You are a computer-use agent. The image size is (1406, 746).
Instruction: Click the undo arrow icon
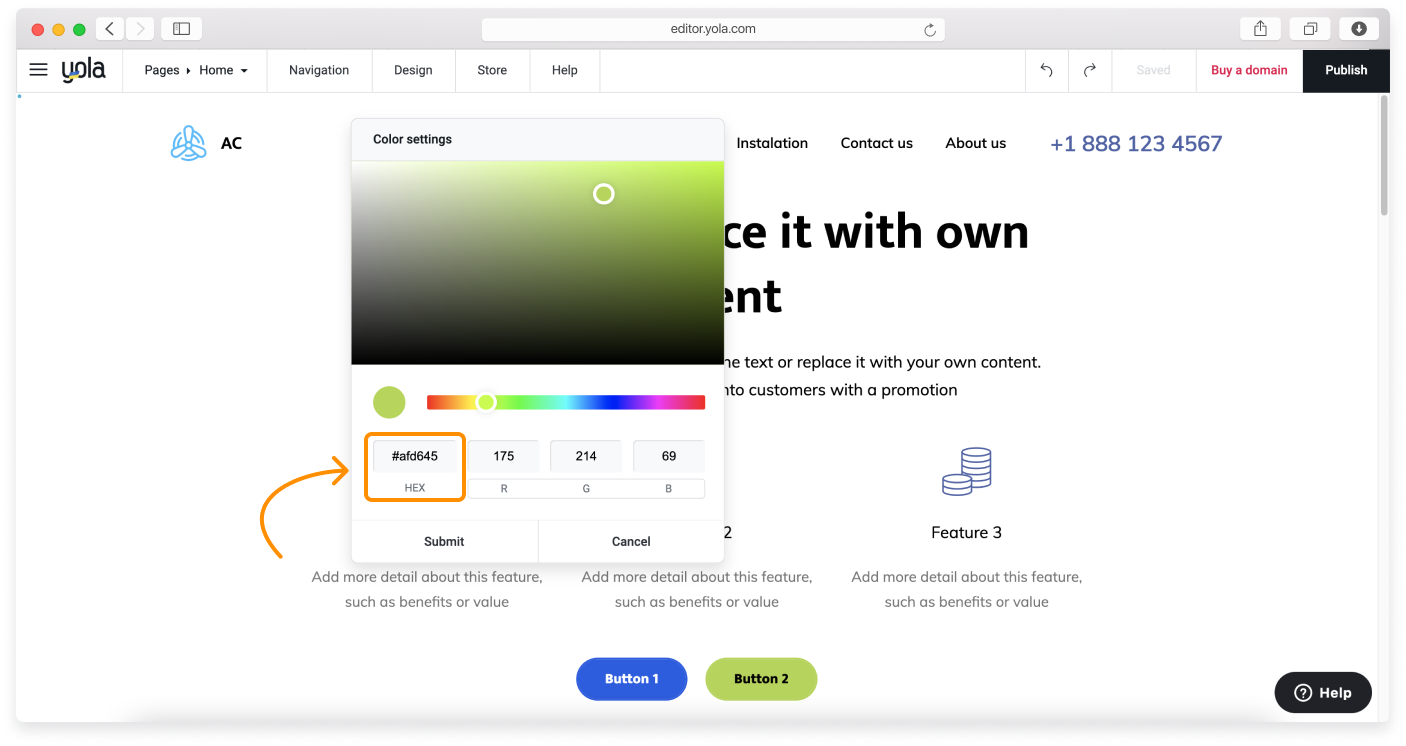[1046, 69]
